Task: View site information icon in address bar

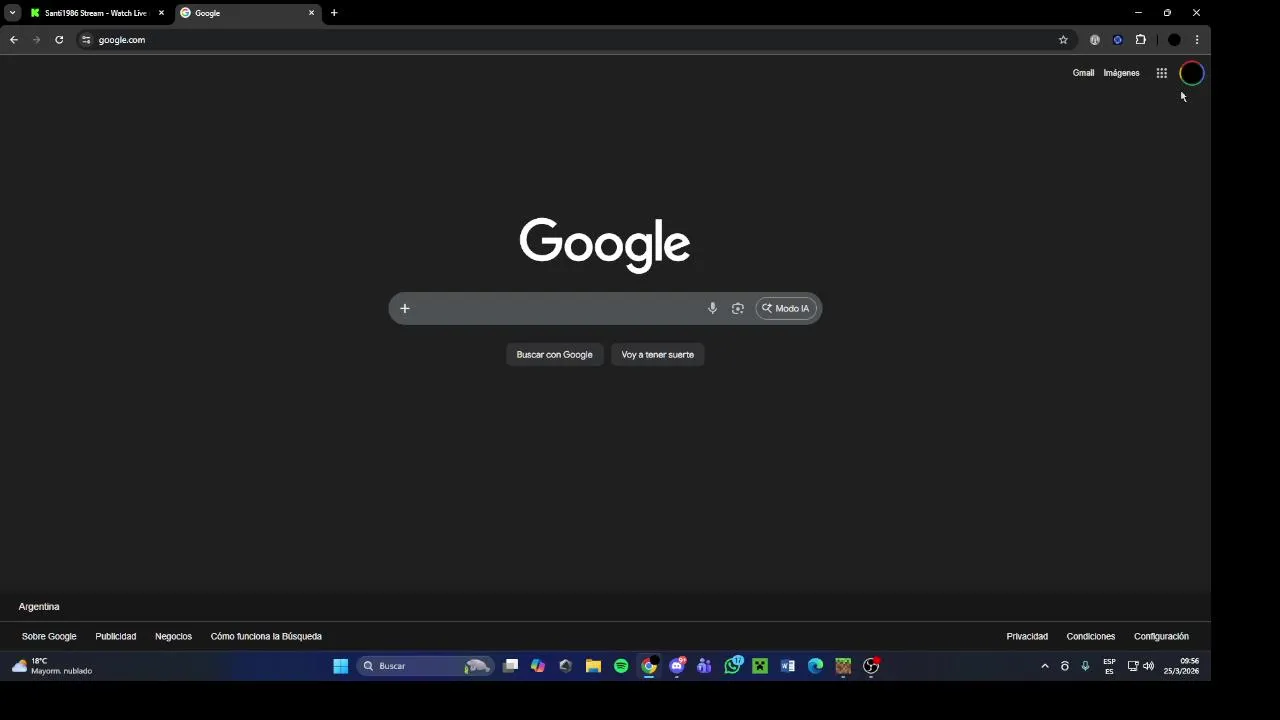Action: point(86,40)
